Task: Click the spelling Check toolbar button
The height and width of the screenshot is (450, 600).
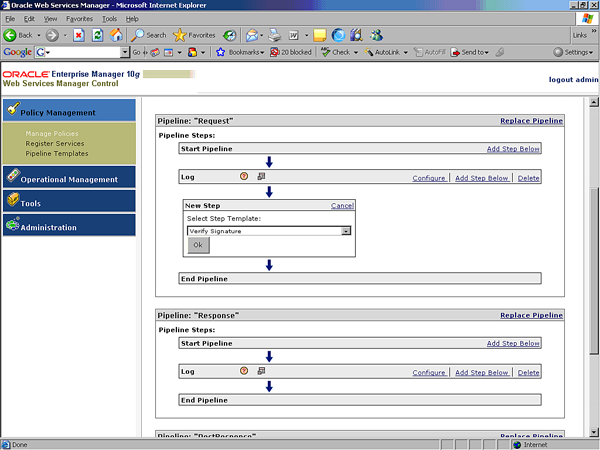Action: 336,52
